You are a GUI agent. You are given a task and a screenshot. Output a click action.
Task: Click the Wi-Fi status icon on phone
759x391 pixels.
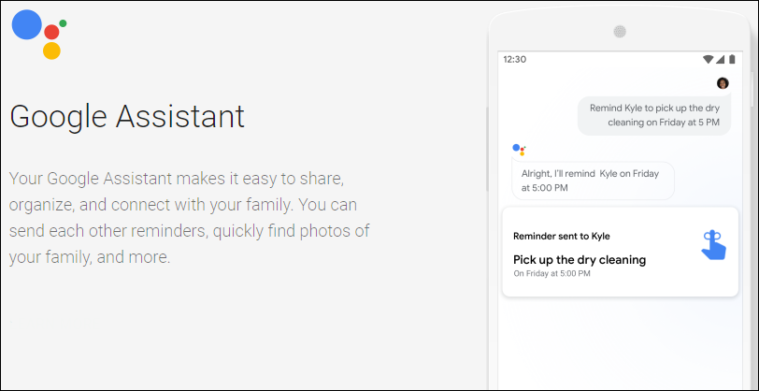(x=708, y=60)
